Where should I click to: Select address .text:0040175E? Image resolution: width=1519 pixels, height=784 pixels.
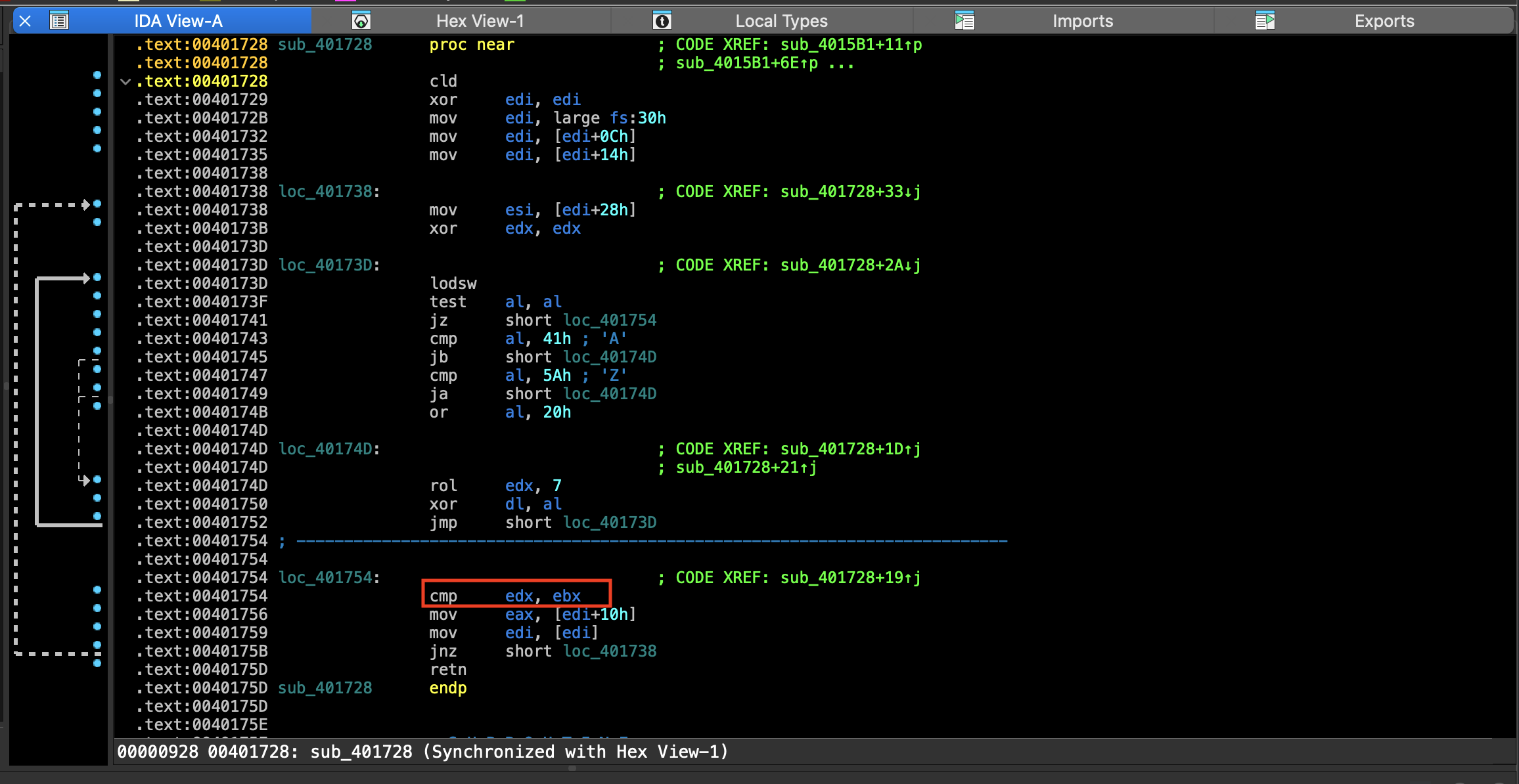[x=202, y=725]
